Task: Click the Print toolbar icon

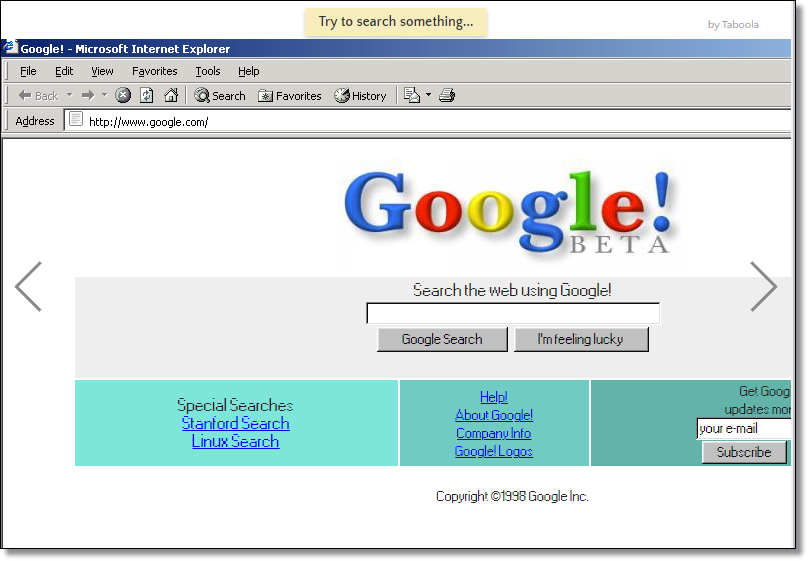Action: [447, 95]
